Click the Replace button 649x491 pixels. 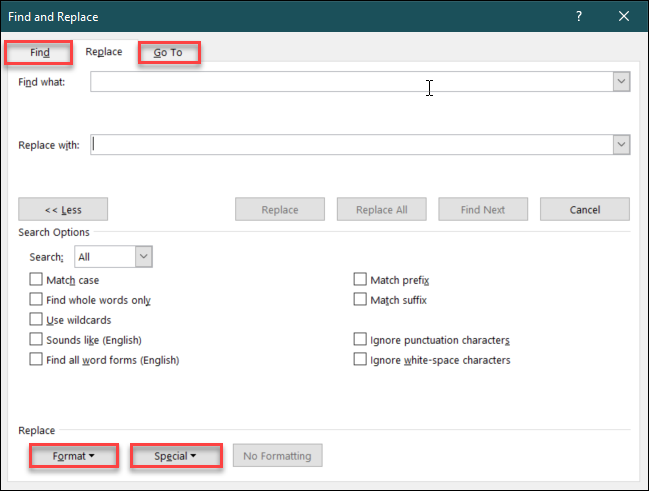pos(280,209)
